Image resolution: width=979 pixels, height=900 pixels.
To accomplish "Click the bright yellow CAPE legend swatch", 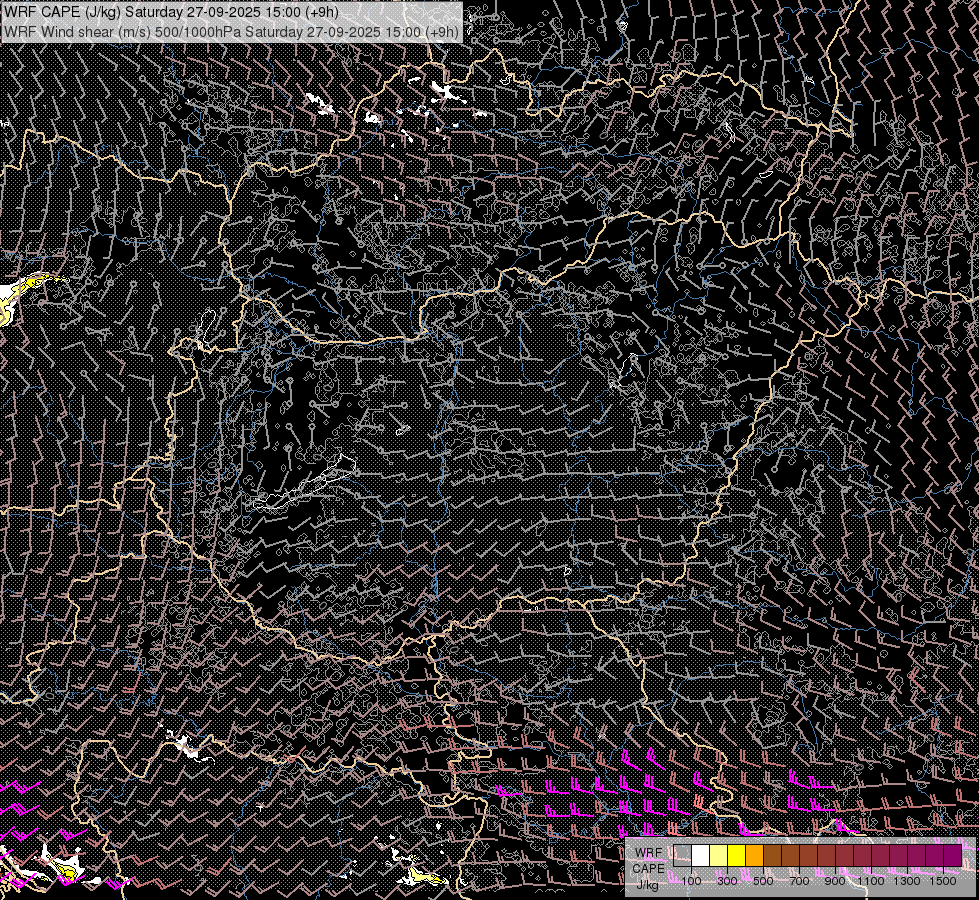I will (737, 855).
